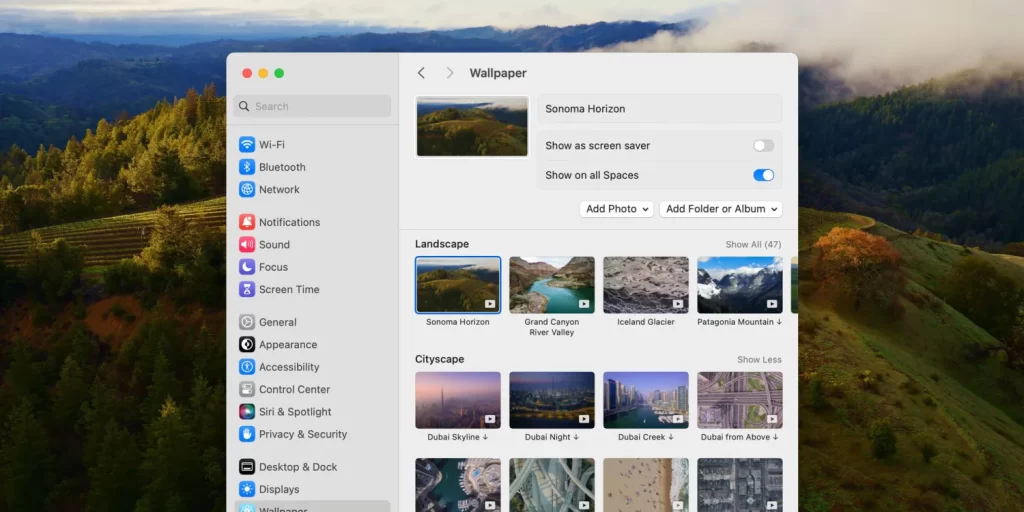Click the Wi-Fi icon in sidebar
The width and height of the screenshot is (1024, 512).
click(247, 145)
